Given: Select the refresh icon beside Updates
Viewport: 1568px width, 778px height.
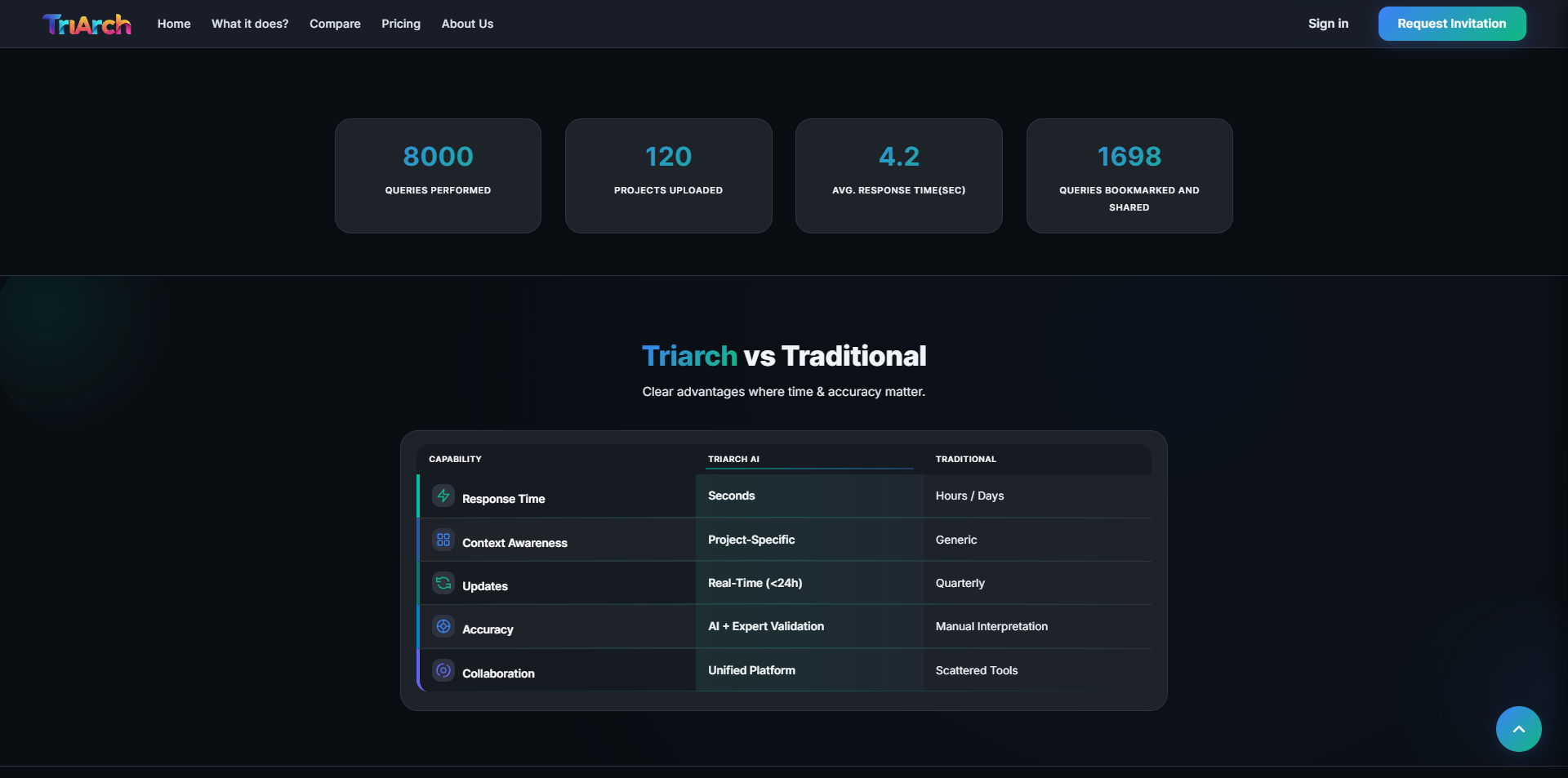Looking at the screenshot, I should click(443, 583).
